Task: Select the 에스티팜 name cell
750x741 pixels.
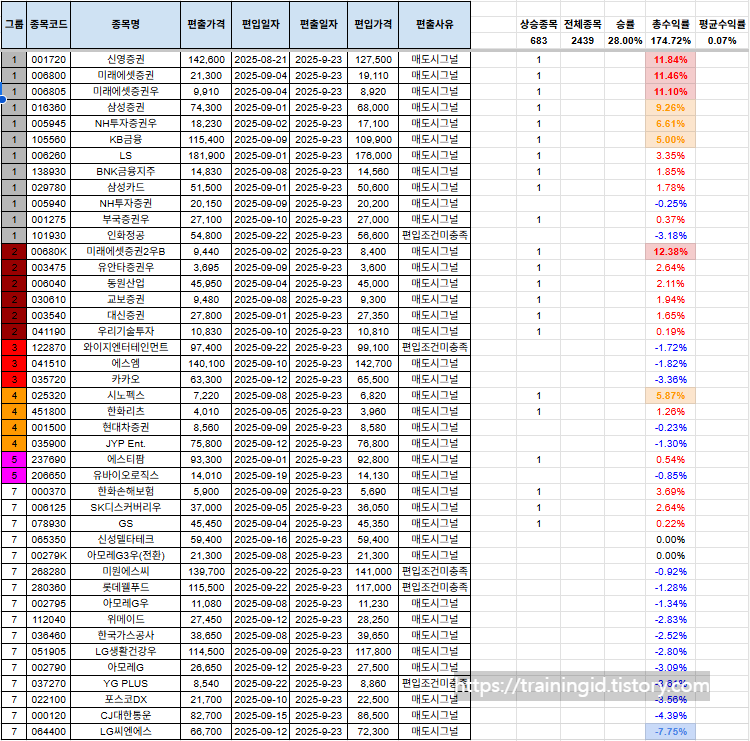Action: coord(125,460)
